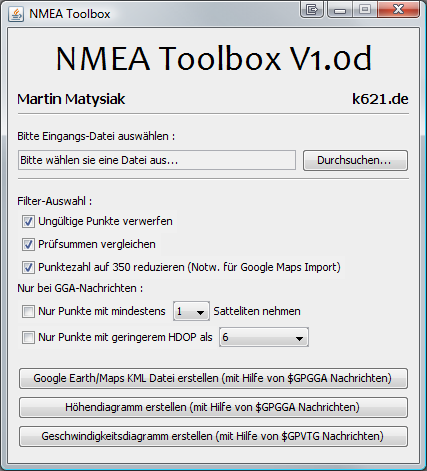
Task: Click the Martin Matysiak name
Action: point(71,99)
